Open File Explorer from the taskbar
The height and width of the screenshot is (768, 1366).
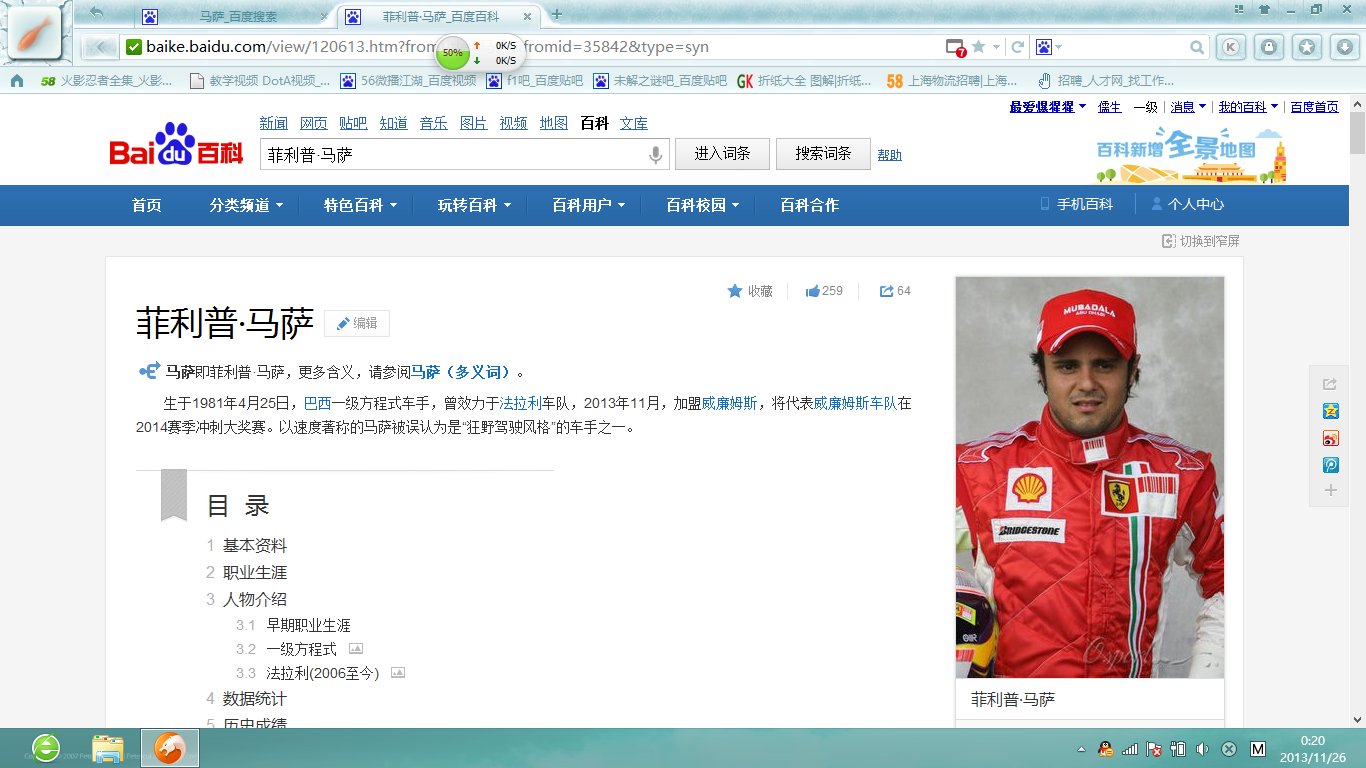(107, 748)
